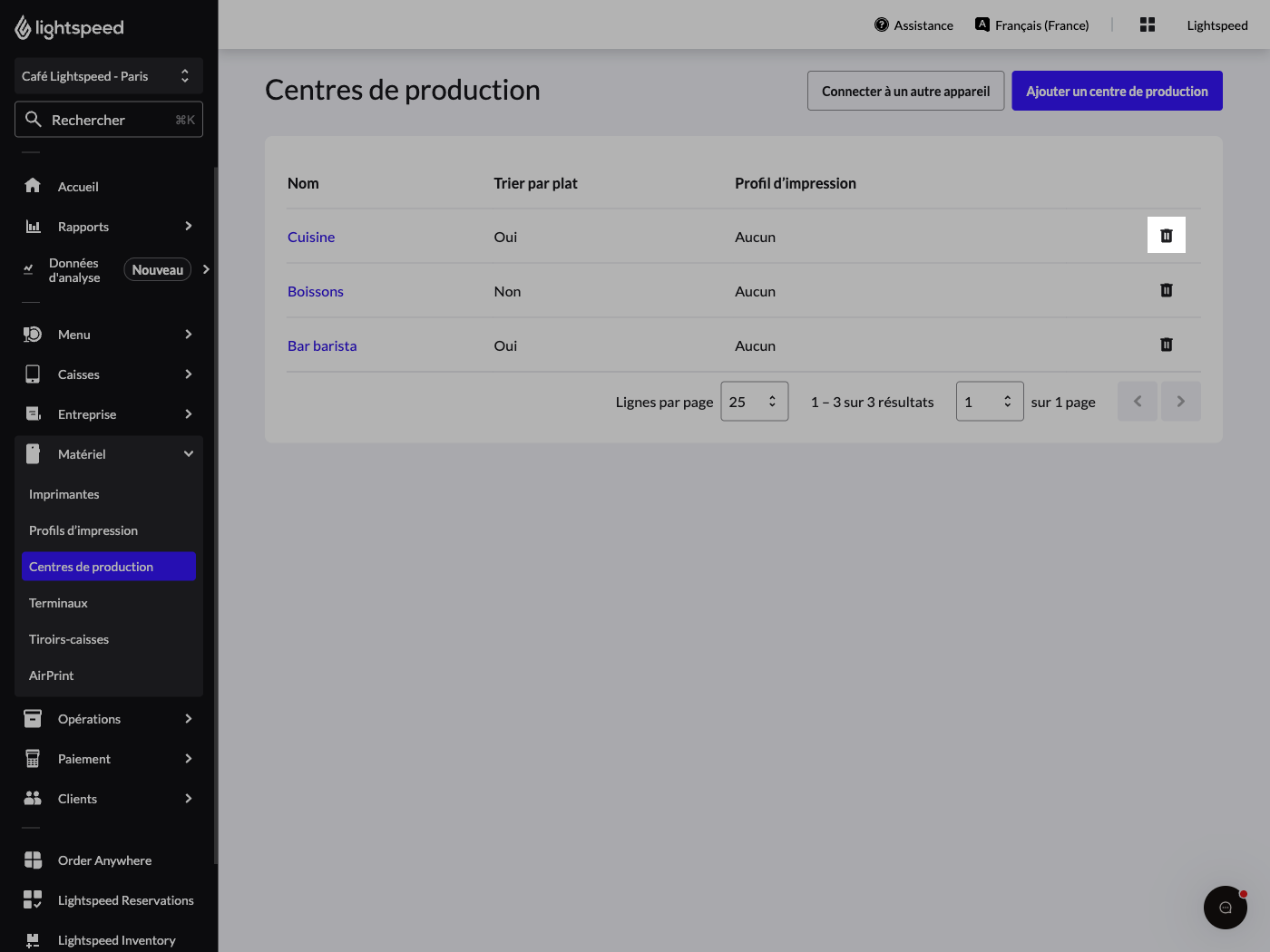Click the 1 – 3 sur 3 résultats text
1270x952 pixels.
click(x=872, y=402)
